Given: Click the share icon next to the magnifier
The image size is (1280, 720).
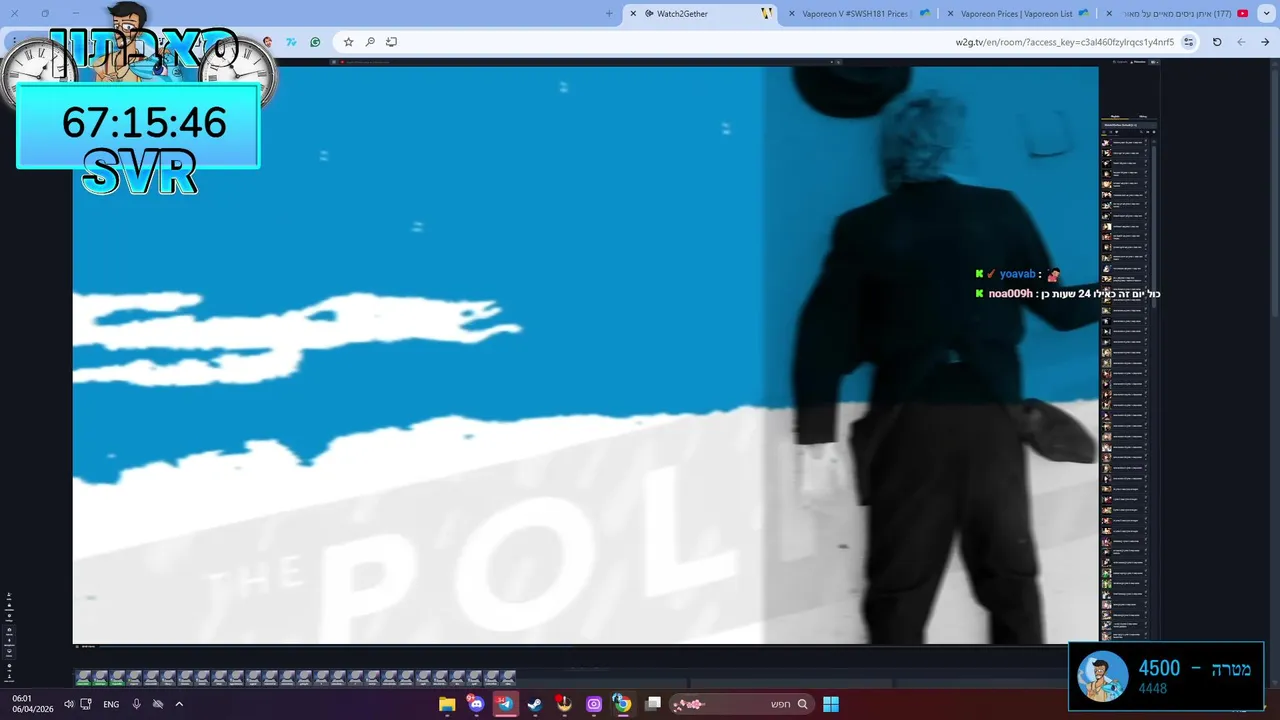Looking at the screenshot, I should pos(391,42).
